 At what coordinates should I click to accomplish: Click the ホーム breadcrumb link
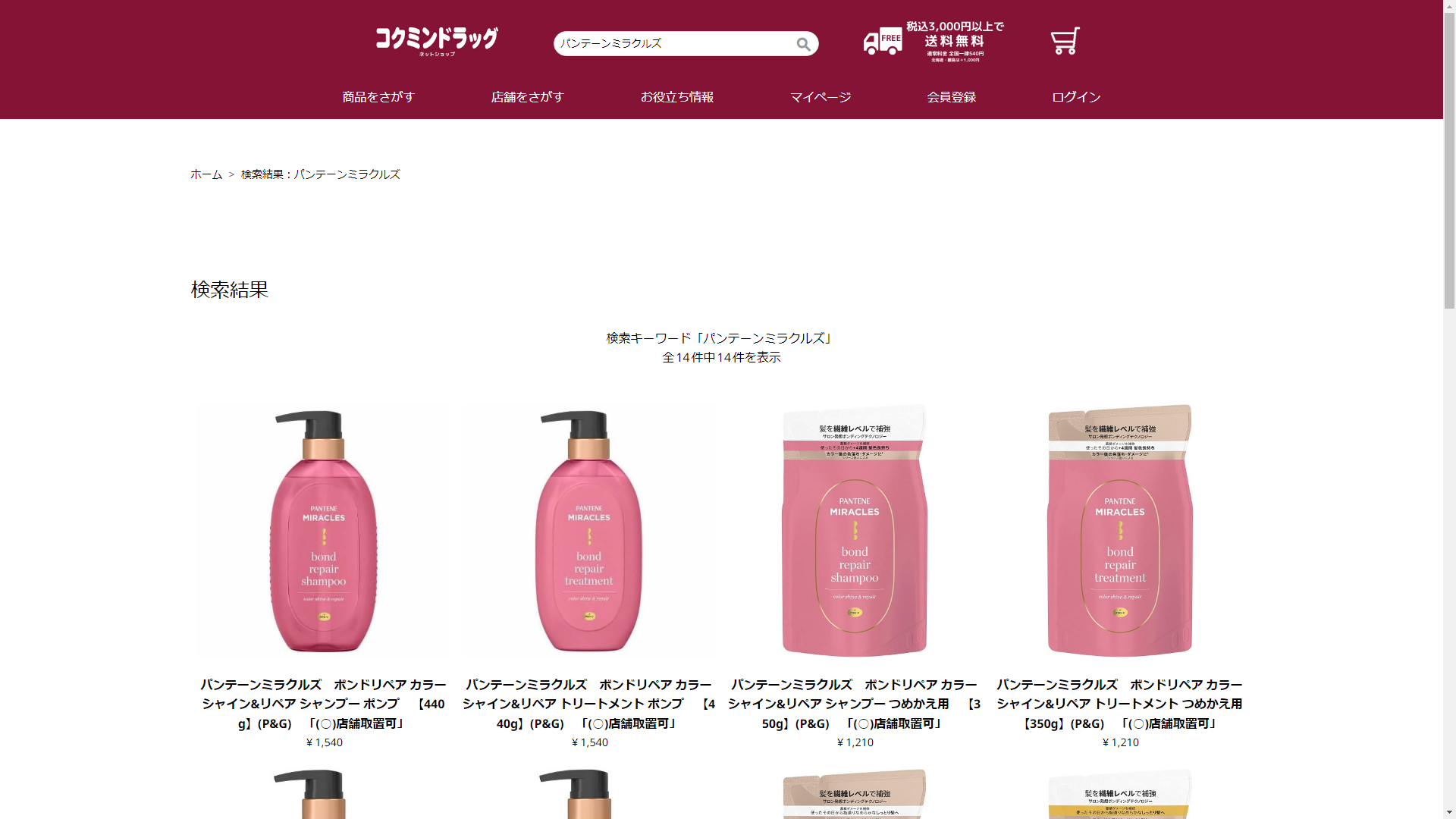click(206, 174)
